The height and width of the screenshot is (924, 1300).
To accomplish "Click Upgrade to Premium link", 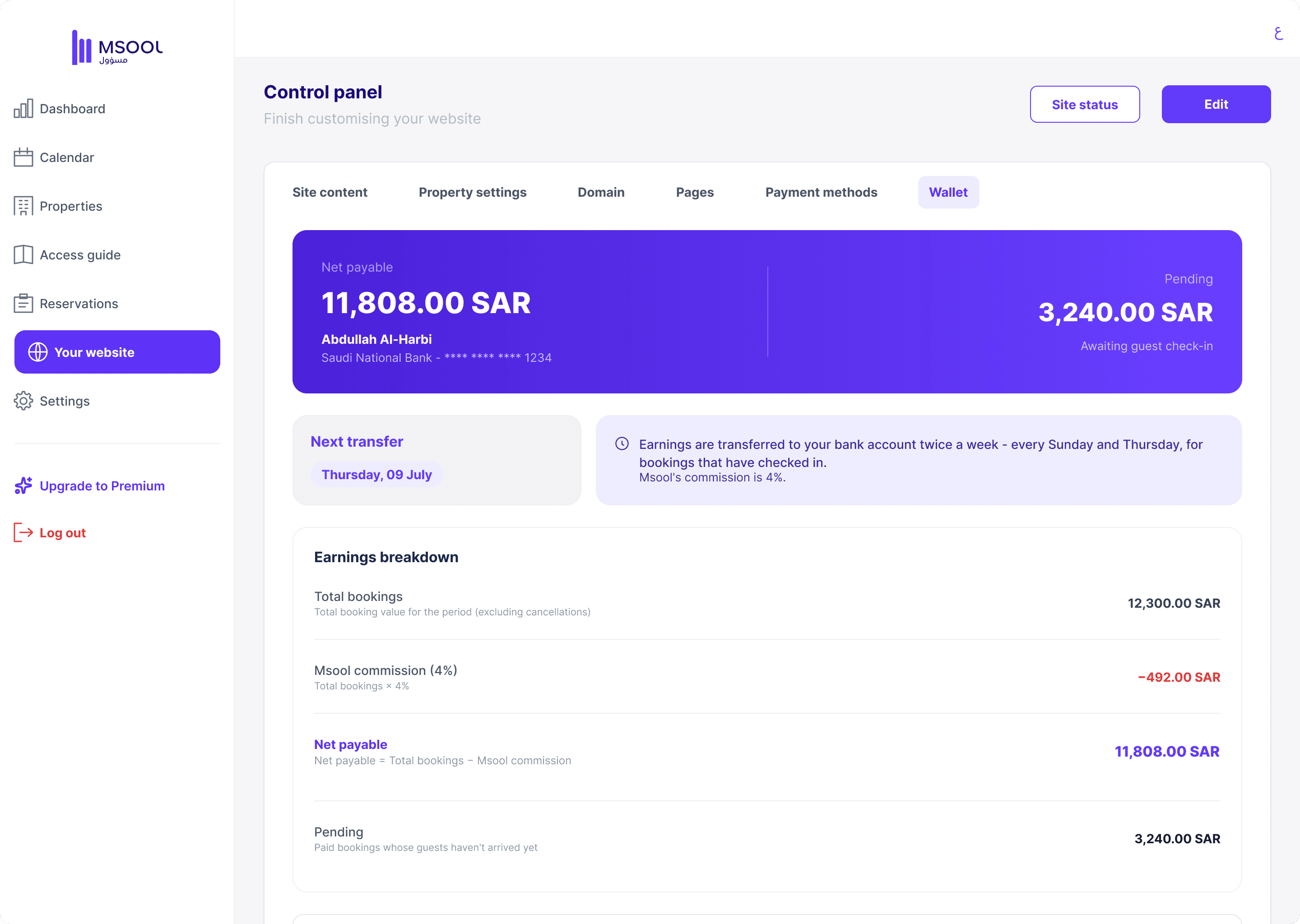I will [102, 486].
